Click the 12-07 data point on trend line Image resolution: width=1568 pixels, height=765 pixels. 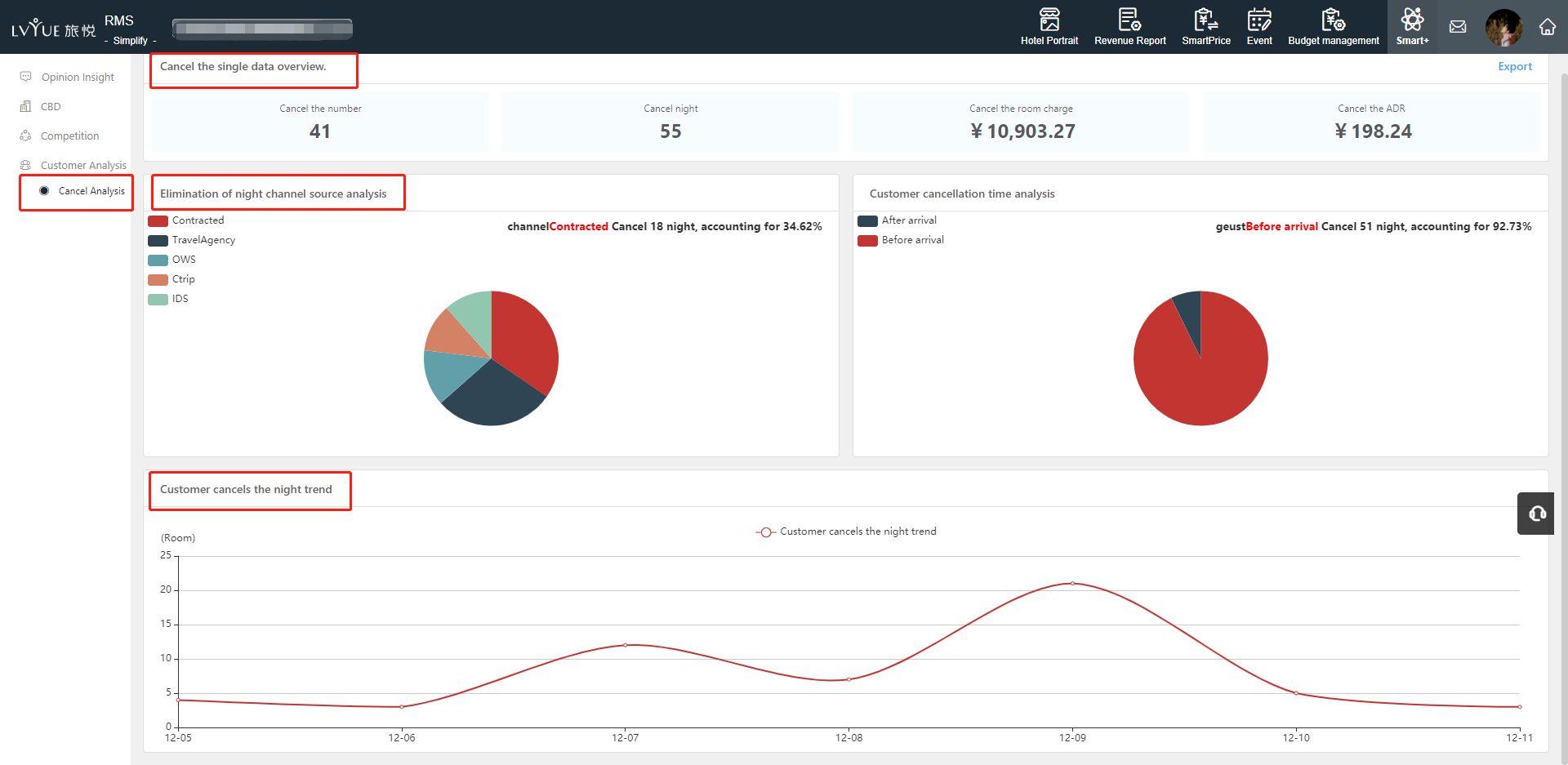pyautogui.click(x=625, y=645)
